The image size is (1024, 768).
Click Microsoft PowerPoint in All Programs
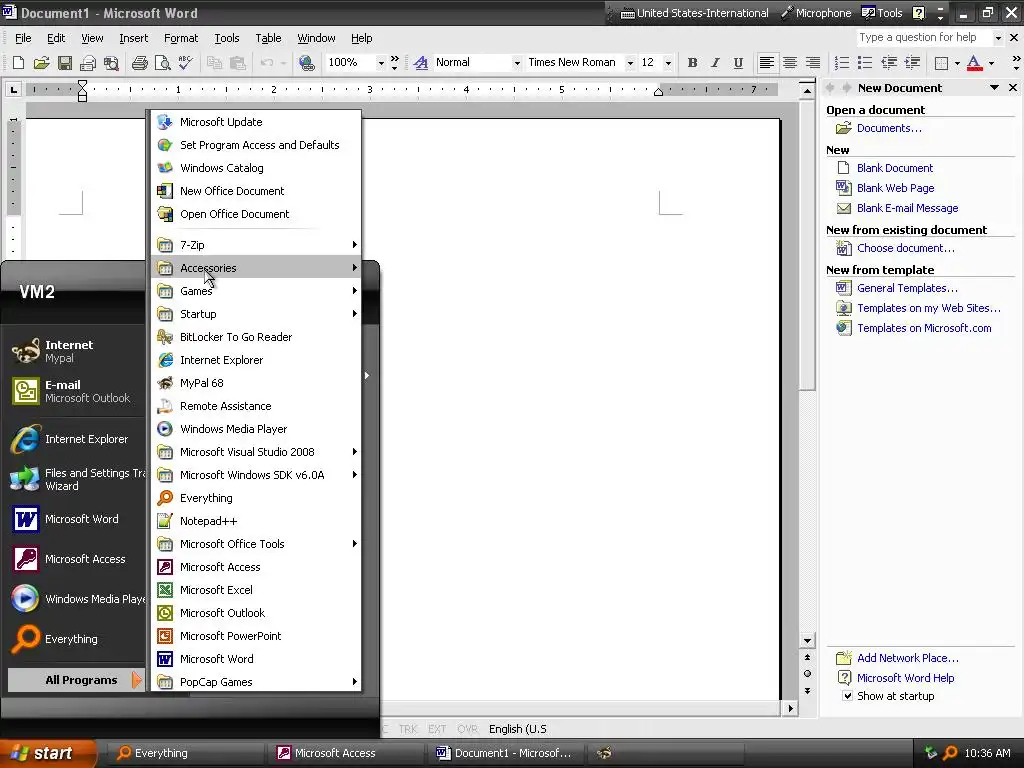[x=256, y=636]
